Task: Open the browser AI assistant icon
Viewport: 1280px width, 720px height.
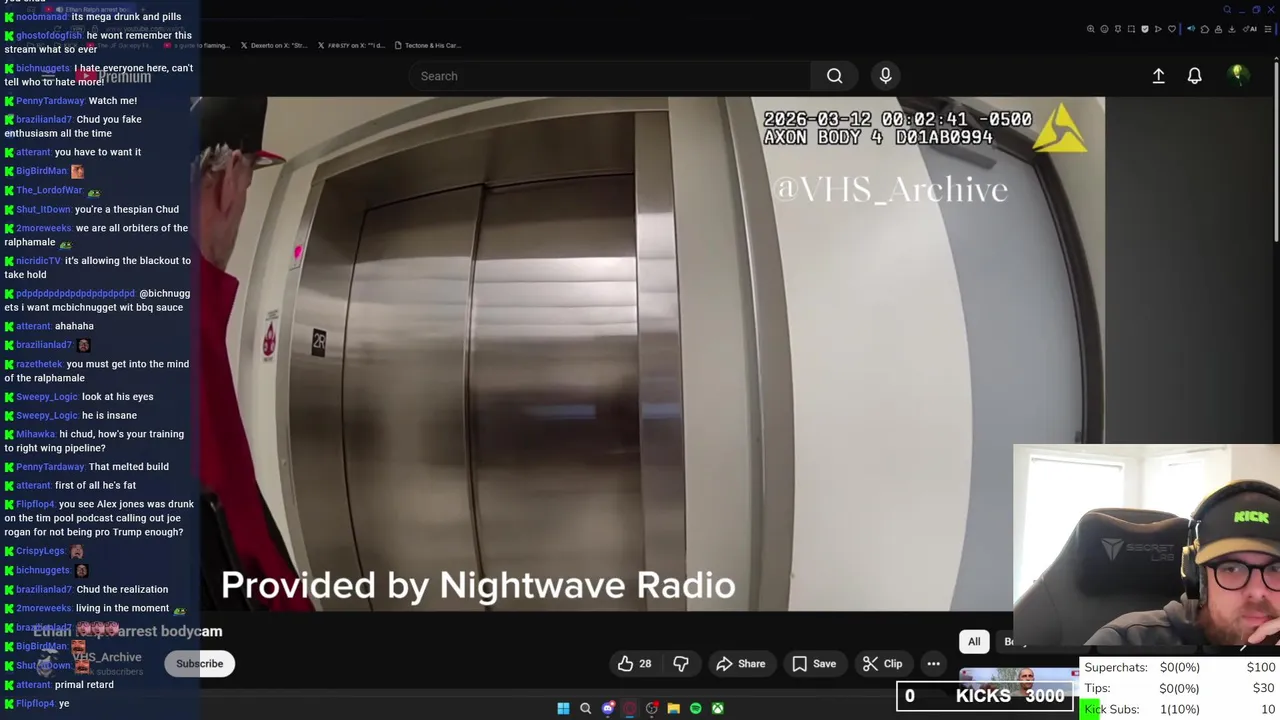Action: [1250, 29]
